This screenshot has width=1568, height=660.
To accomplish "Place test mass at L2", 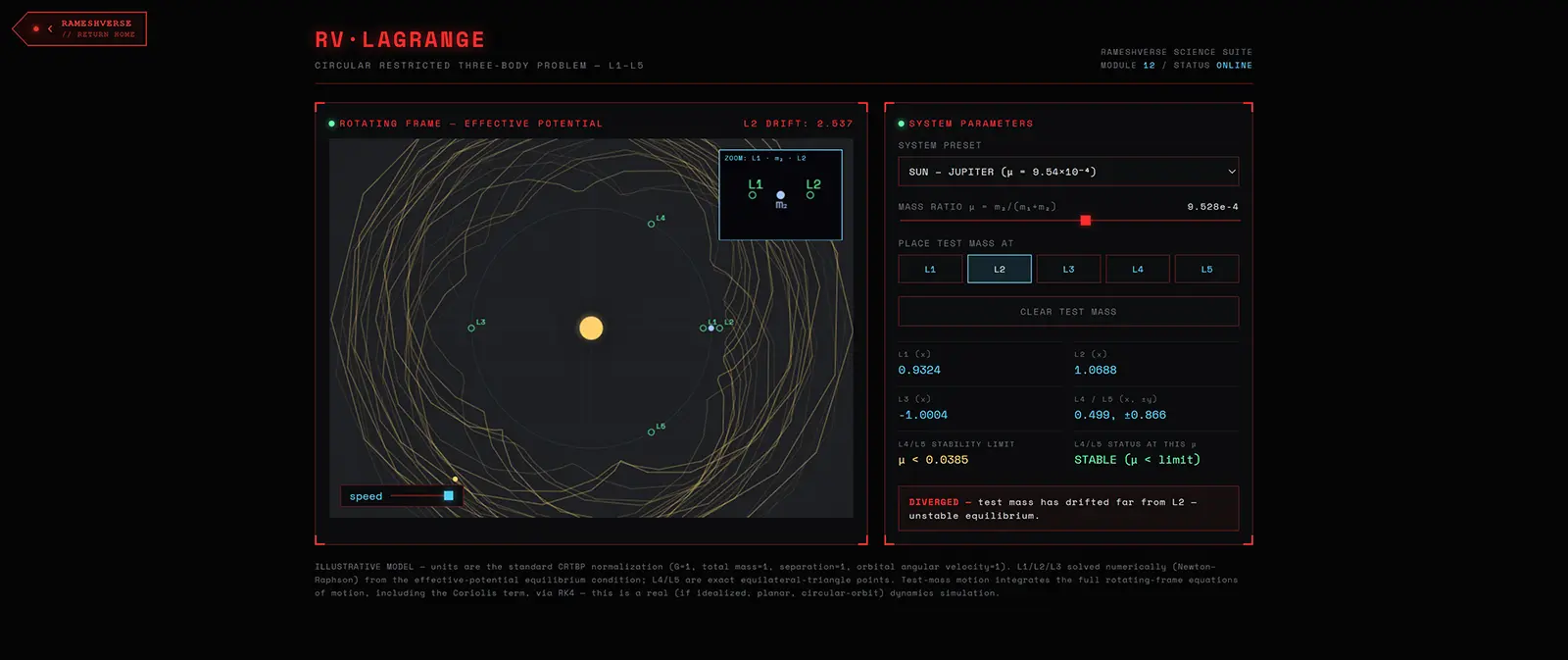I will (x=999, y=269).
